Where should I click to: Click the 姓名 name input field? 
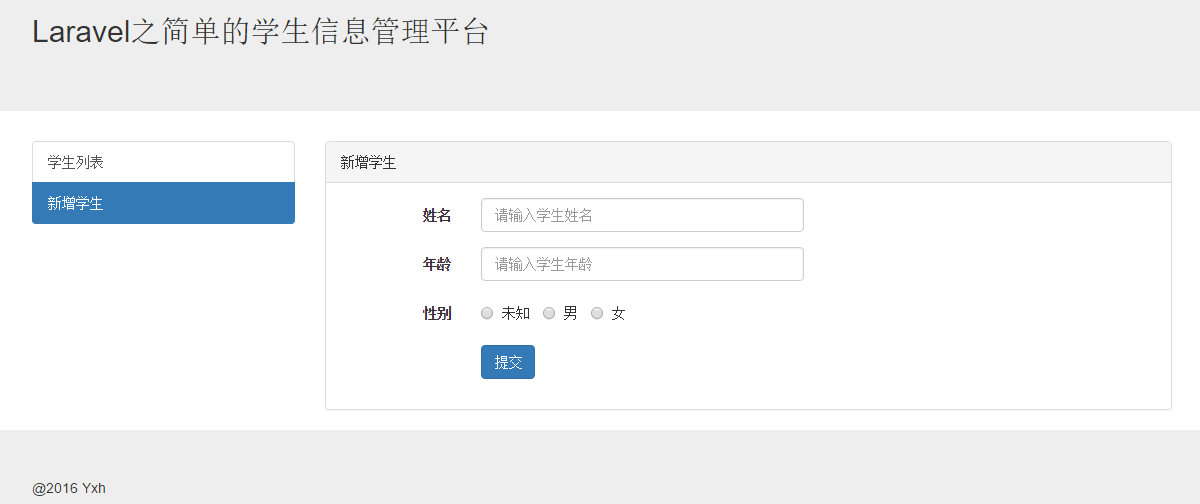(642, 215)
